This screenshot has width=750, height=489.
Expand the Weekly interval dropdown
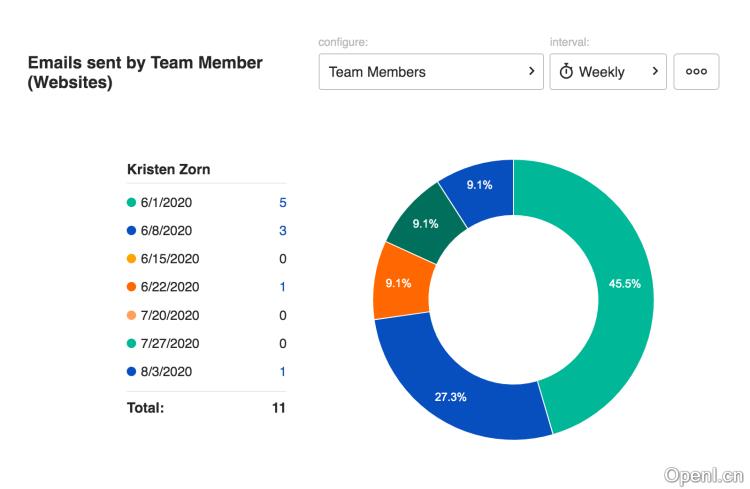pyautogui.click(x=608, y=72)
